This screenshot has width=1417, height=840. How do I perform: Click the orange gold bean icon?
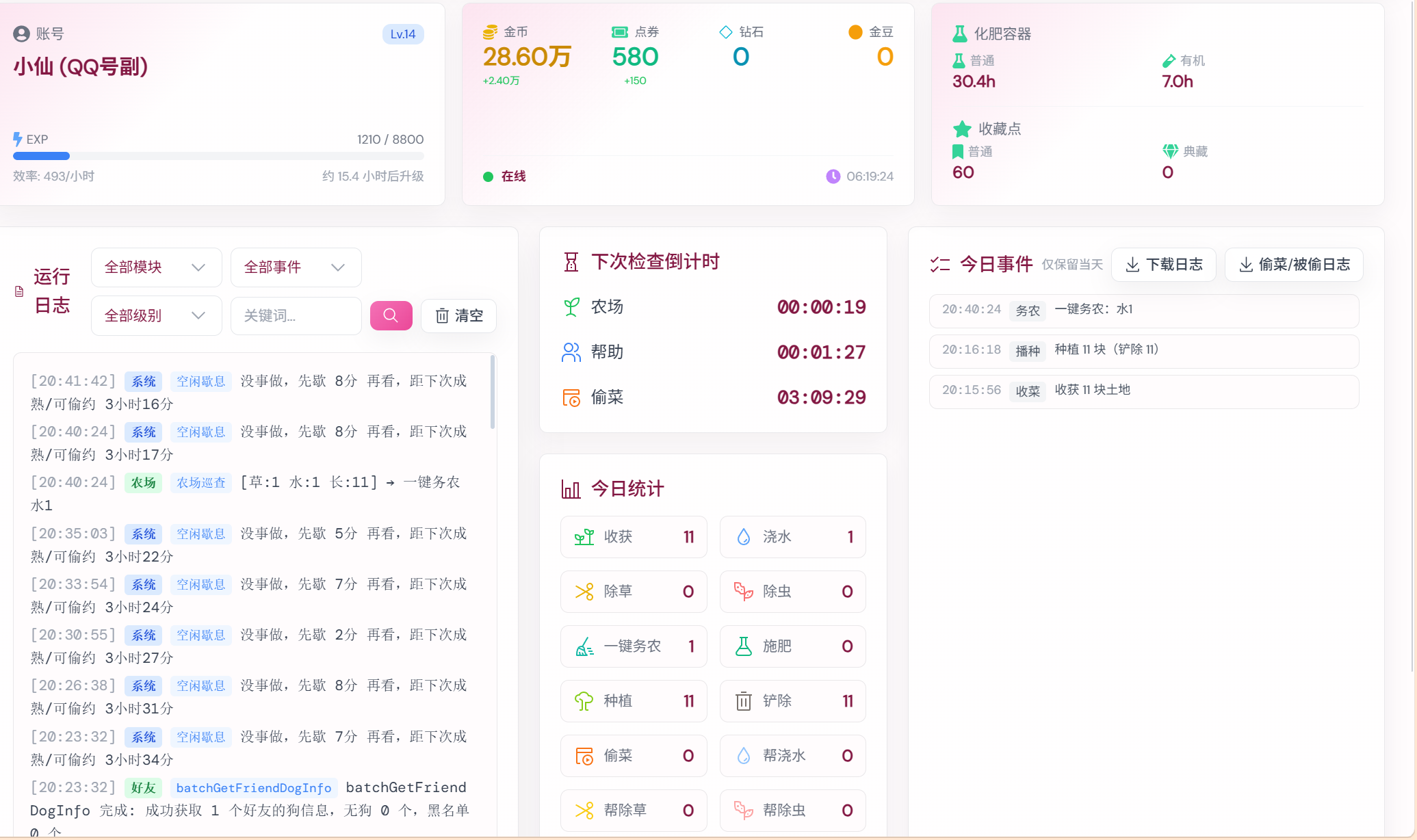(855, 32)
